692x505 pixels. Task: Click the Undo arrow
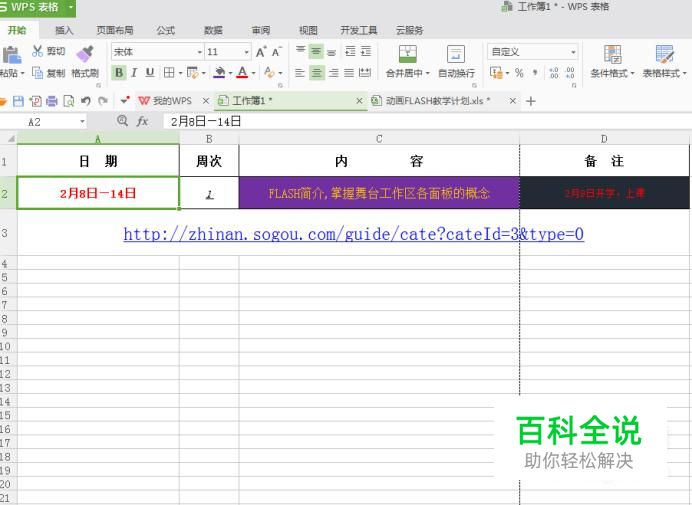click(x=86, y=101)
